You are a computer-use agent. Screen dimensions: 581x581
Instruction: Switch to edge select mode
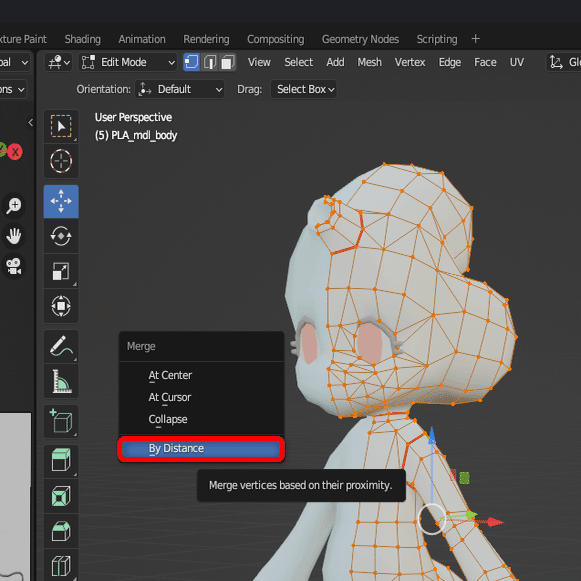tap(210, 62)
